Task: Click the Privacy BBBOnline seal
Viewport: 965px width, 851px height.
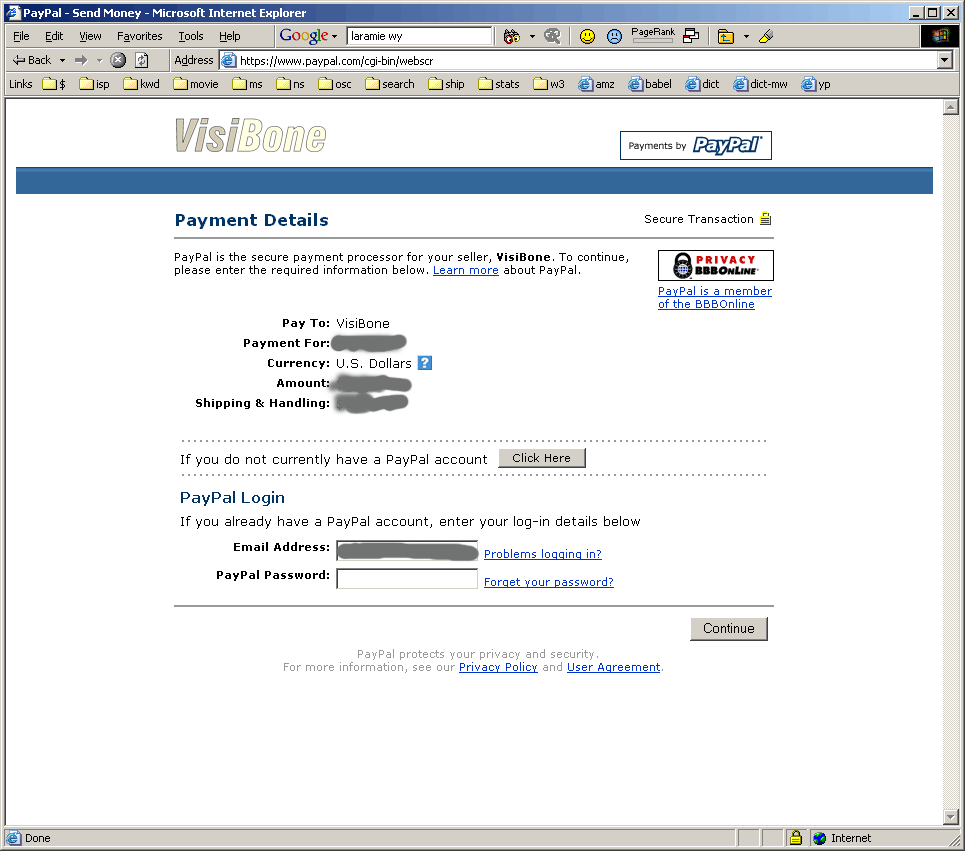Action: [716, 265]
